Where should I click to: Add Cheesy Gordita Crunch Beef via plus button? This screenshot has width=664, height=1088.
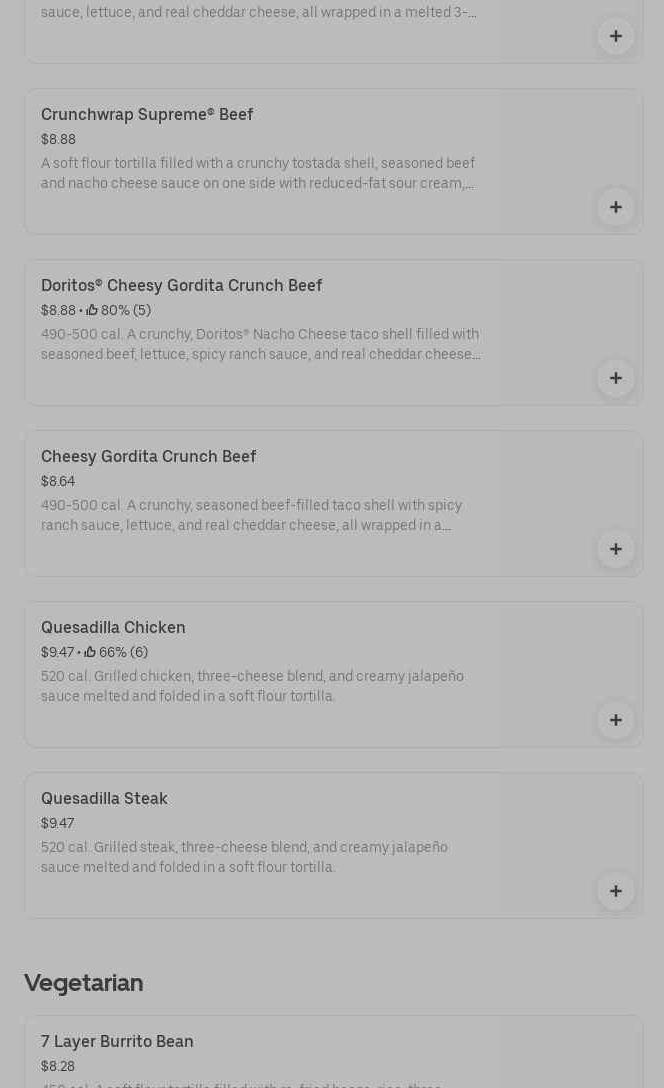point(615,549)
